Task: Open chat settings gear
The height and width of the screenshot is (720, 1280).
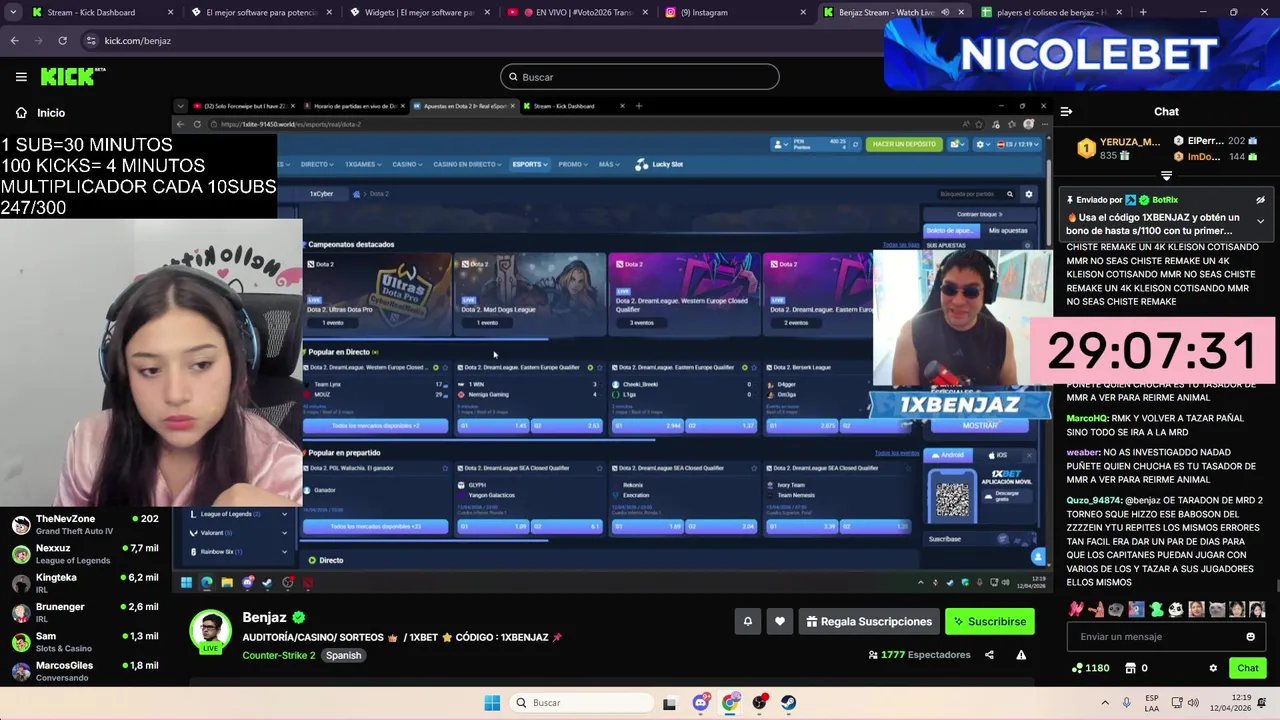Action: point(1213,668)
